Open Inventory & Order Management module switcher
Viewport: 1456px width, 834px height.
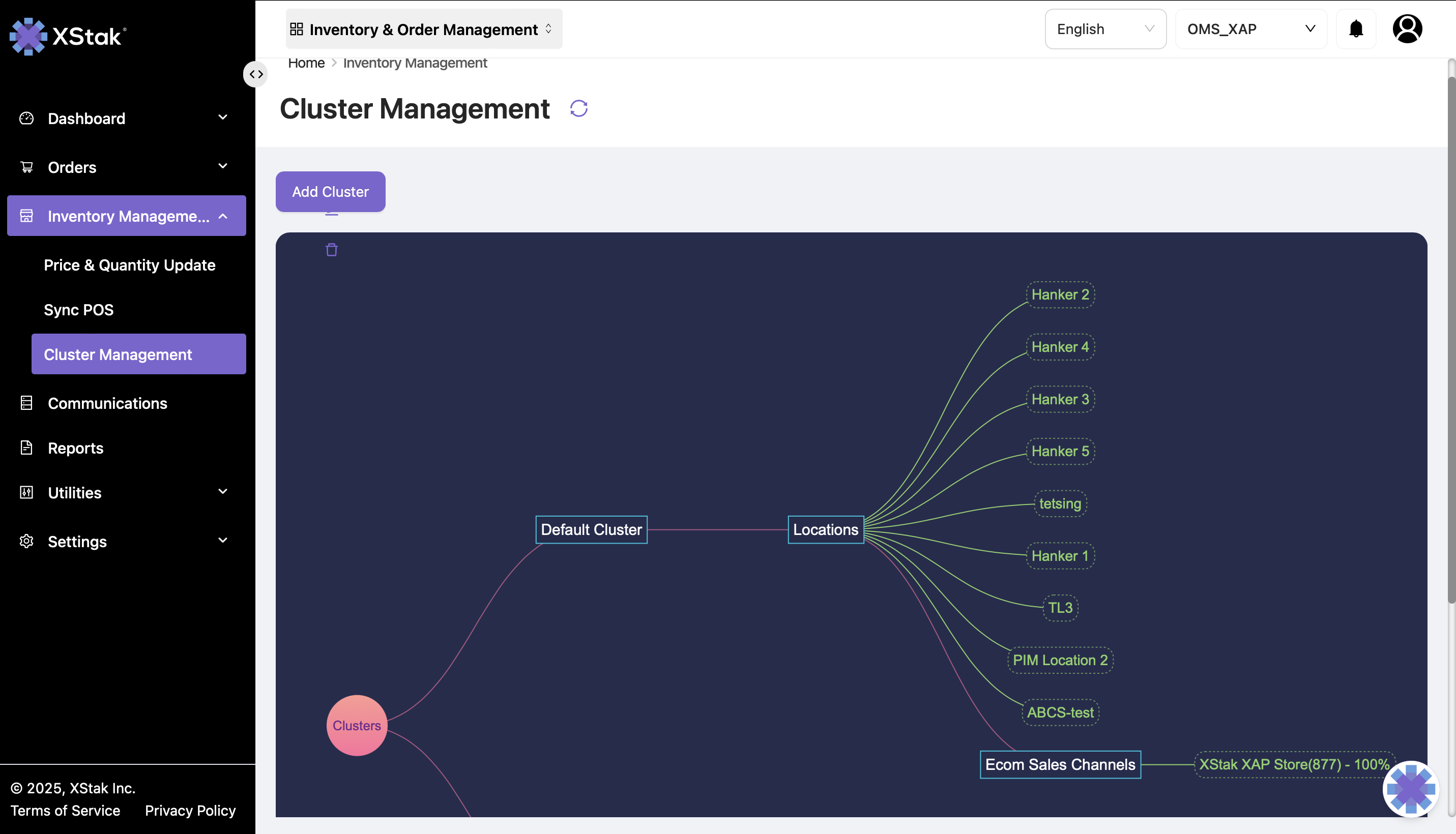coord(423,28)
